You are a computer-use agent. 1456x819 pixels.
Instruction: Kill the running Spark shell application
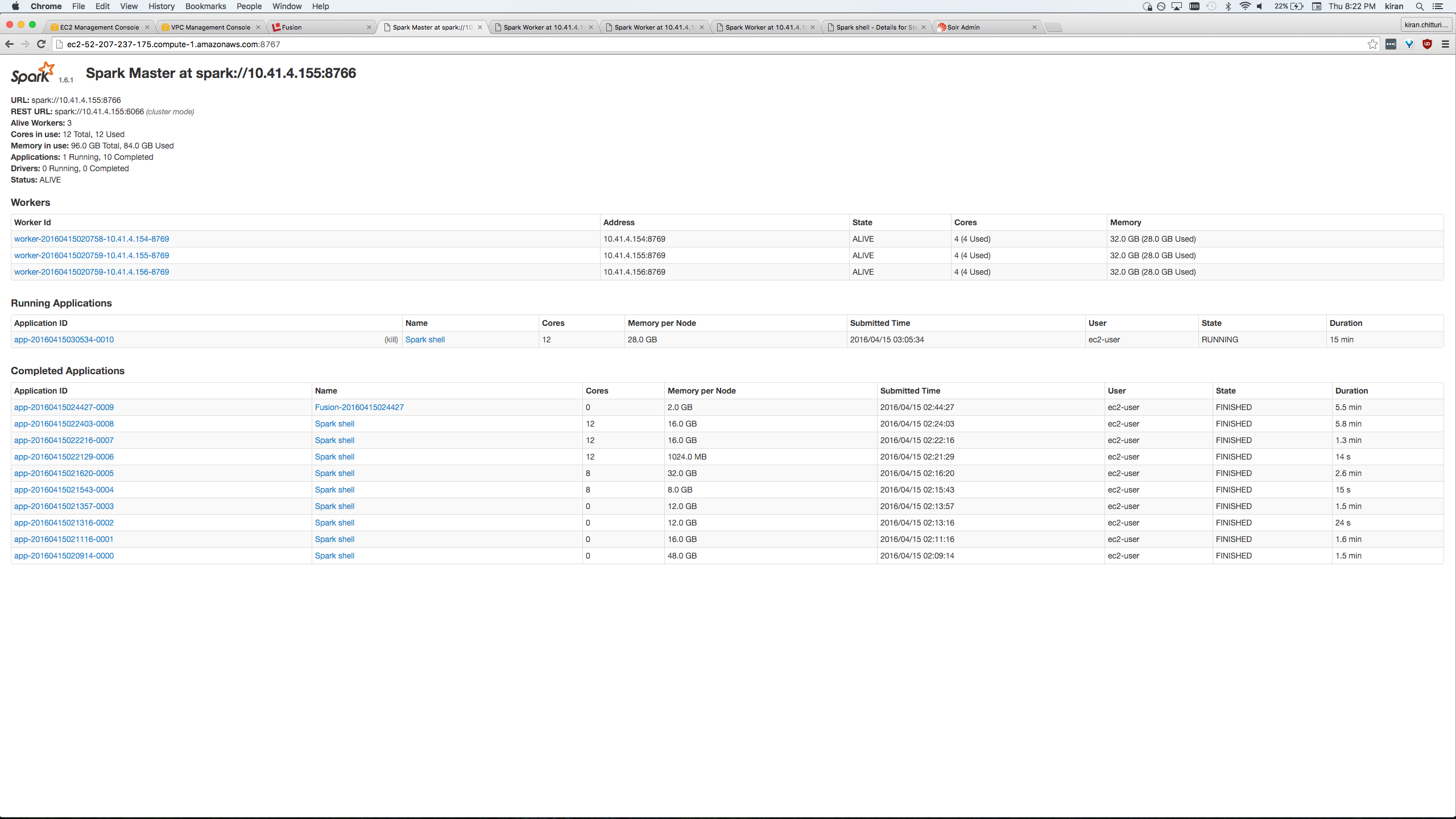click(x=391, y=340)
